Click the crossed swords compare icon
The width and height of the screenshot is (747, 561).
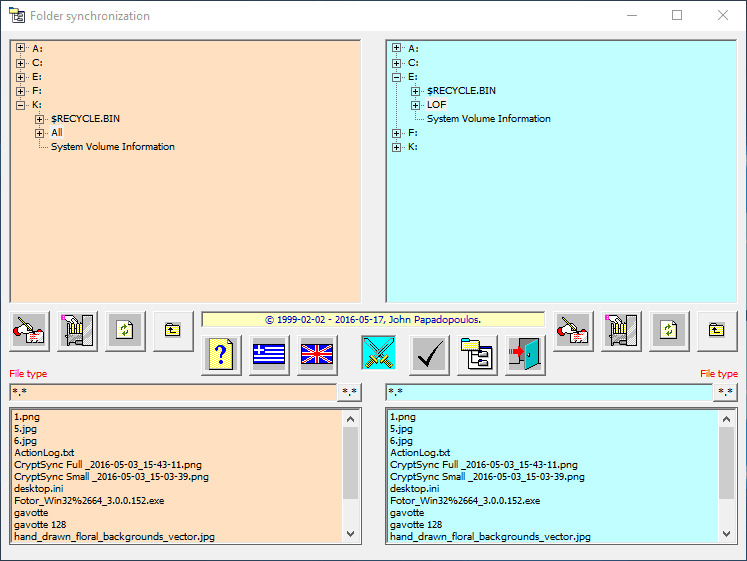click(379, 353)
